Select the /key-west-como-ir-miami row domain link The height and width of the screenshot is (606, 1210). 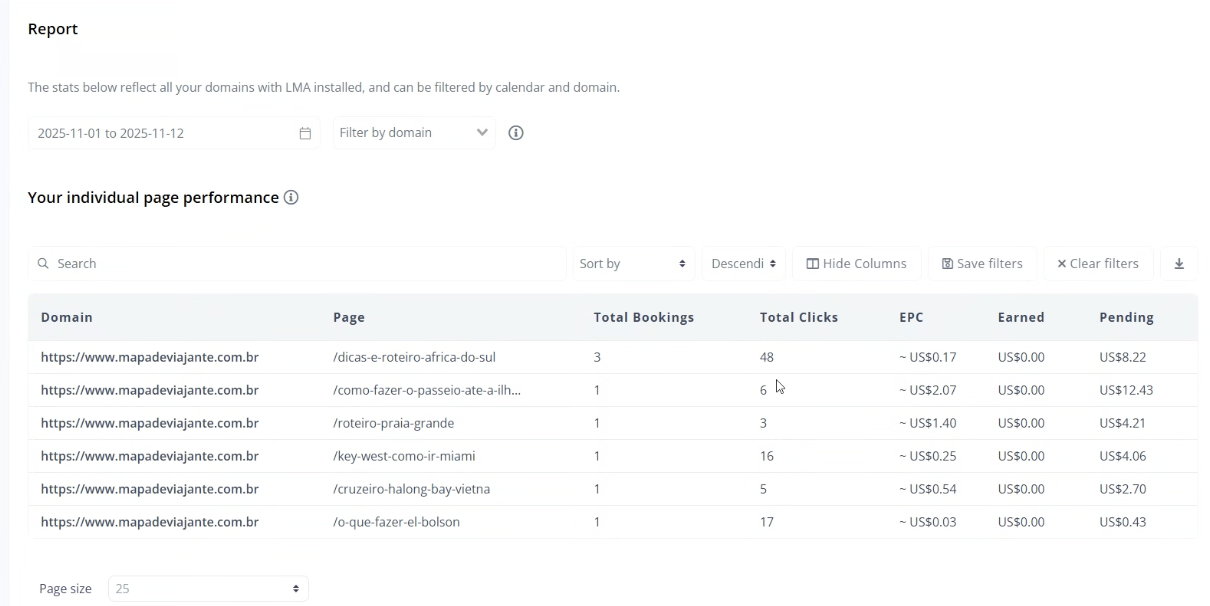(149, 456)
